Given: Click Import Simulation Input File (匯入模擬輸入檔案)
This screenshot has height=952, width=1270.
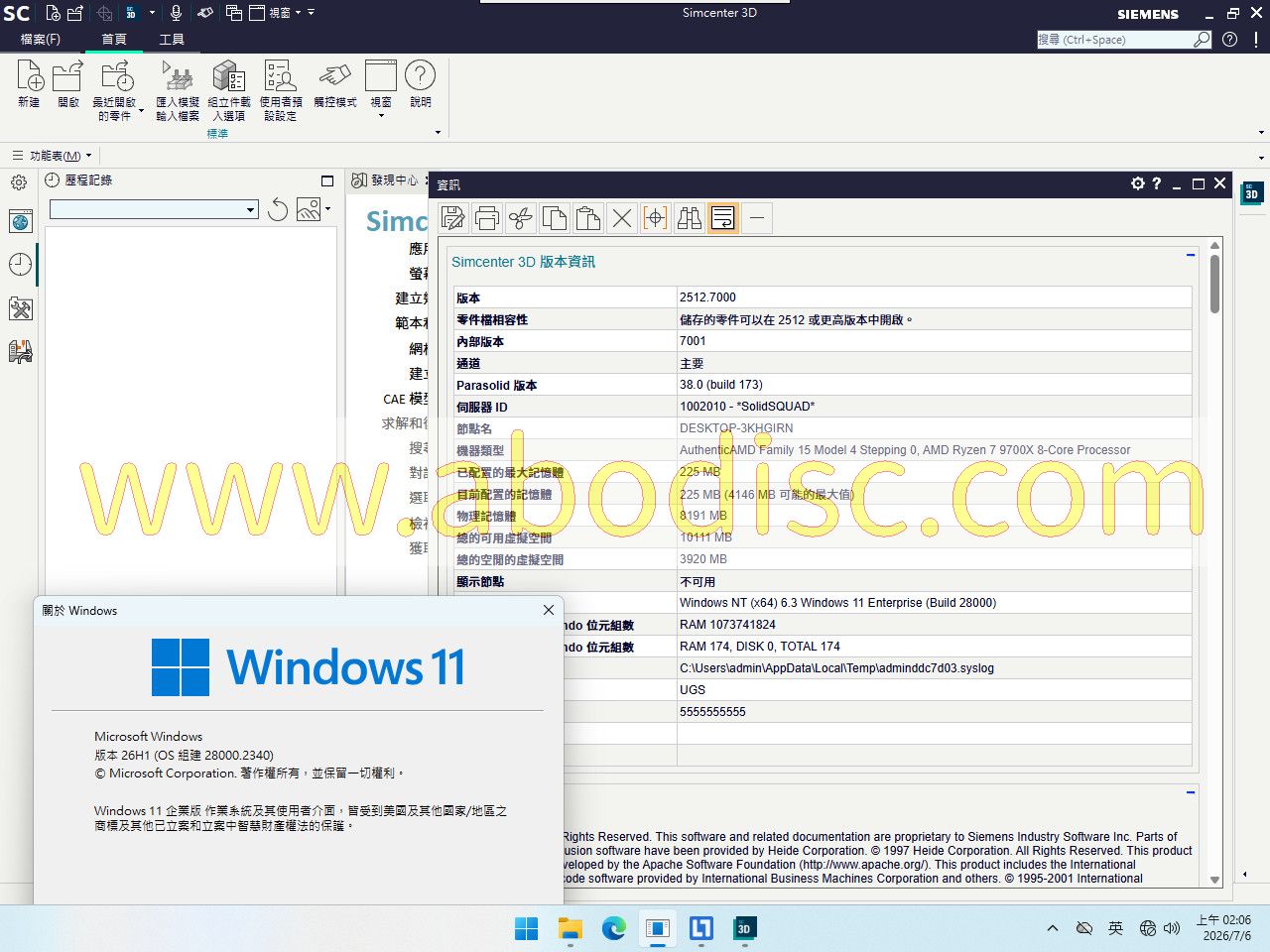Looking at the screenshot, I should (178, 90).
